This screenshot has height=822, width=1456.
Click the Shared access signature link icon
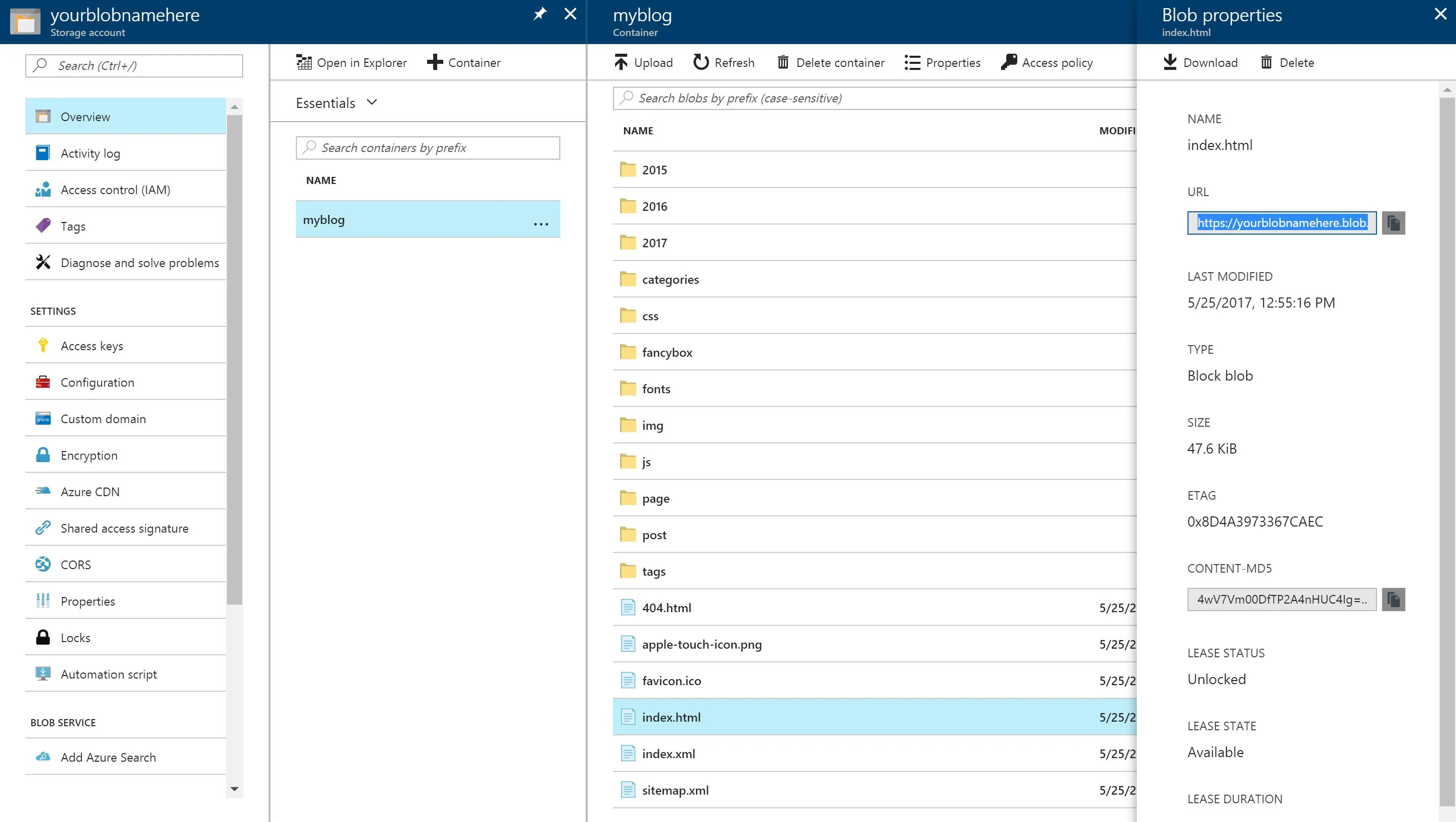click(x=43, y=528)
